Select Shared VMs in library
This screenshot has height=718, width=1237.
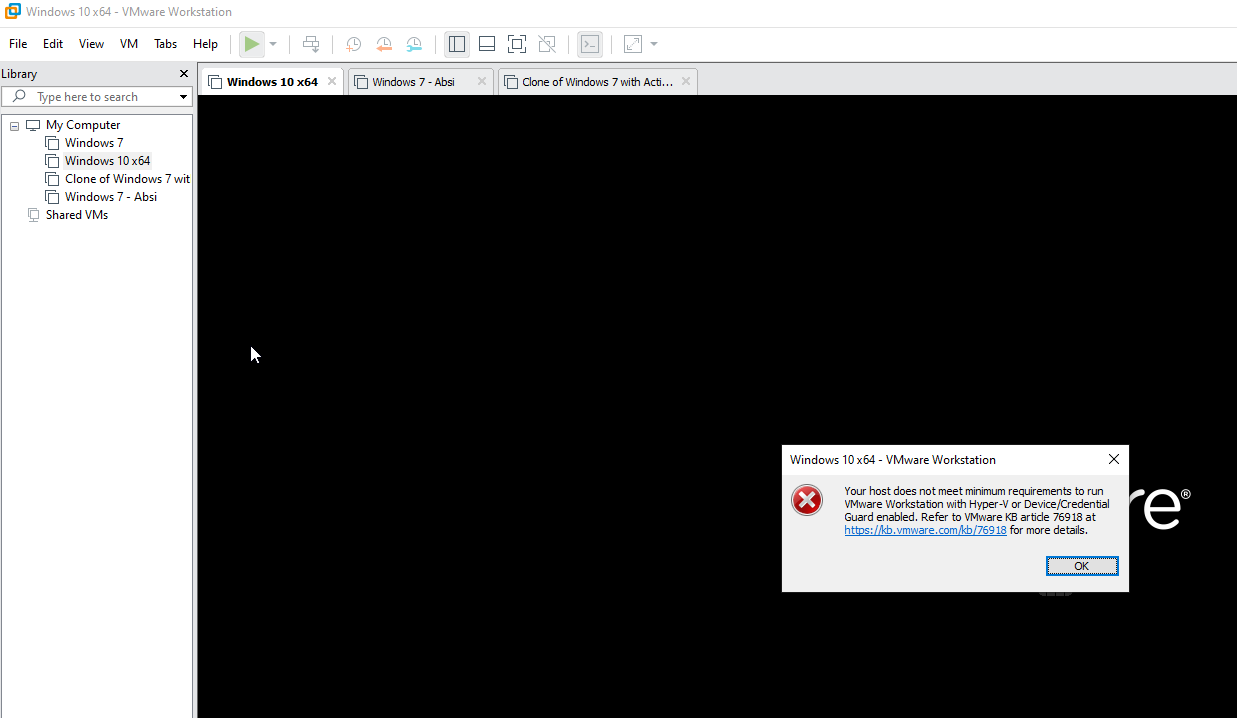77,215
